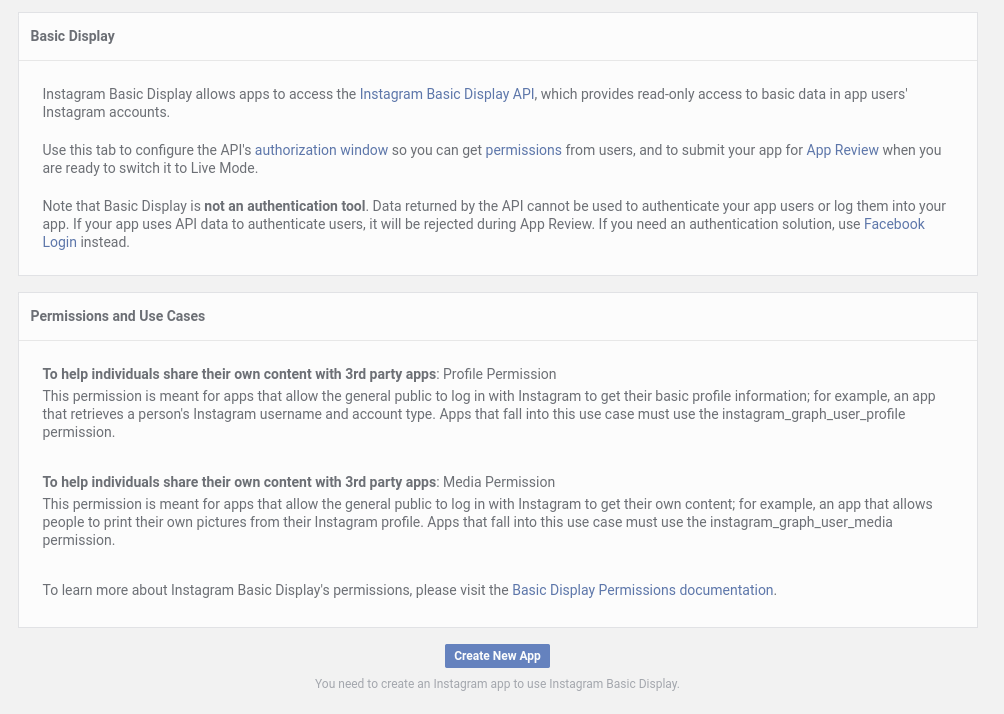
Task: Click the authorization window link
Action: click(321, 150)
